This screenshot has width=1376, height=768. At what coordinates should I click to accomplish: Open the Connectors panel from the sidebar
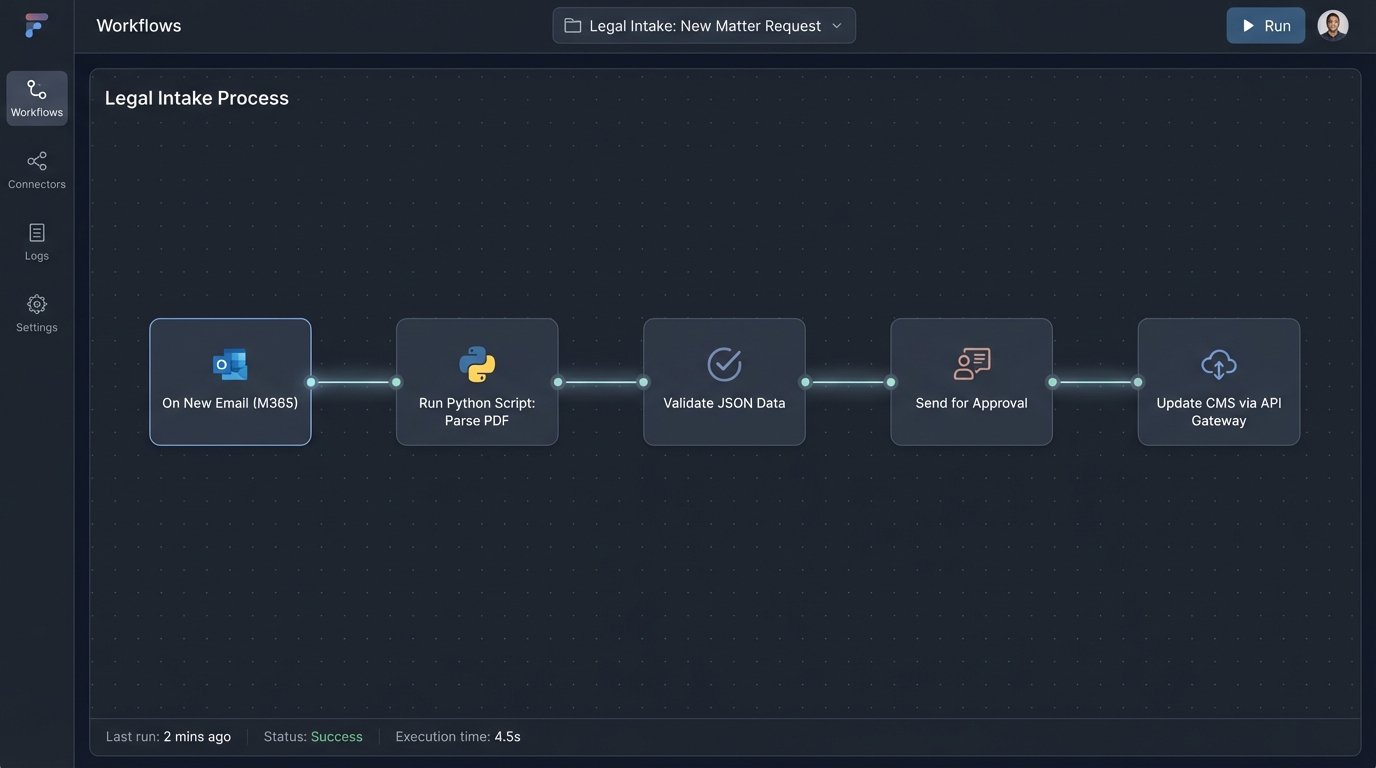(36, 161)
